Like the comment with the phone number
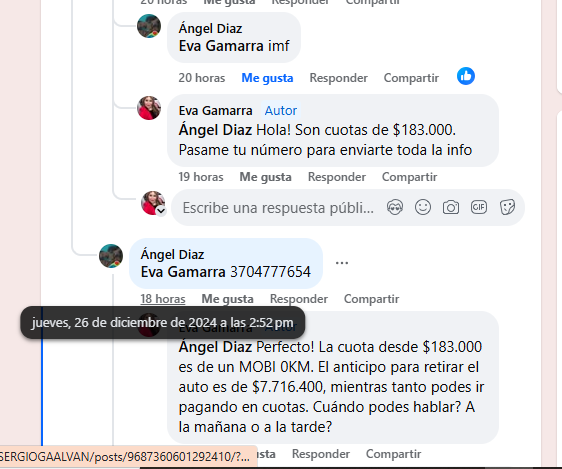Image resolution: width=562 pixels, height=469 pixels. coord(228,299)
